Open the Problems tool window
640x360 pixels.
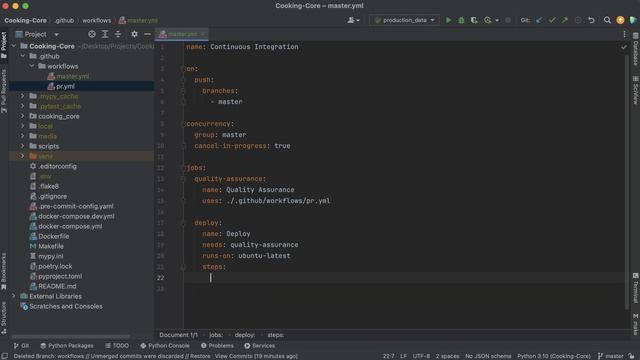[217, 346]
